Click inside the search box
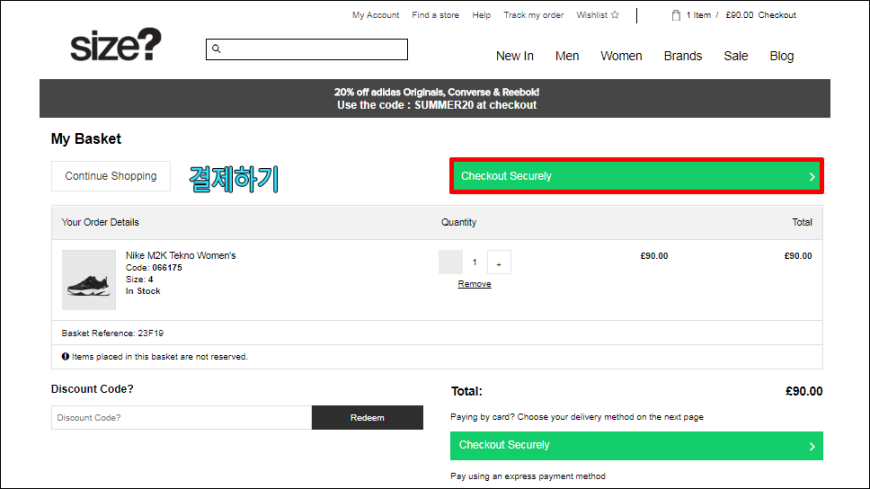The width and height of the screenshot is (870, 489). click(307, 49)
